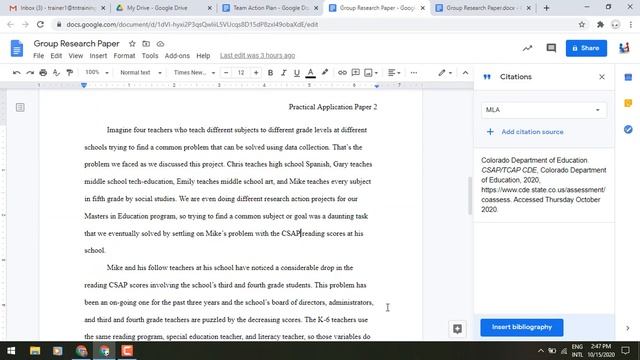Open the zoom level dropdown
The width and height of the screenshot is (640, 360).
point(97,72)
